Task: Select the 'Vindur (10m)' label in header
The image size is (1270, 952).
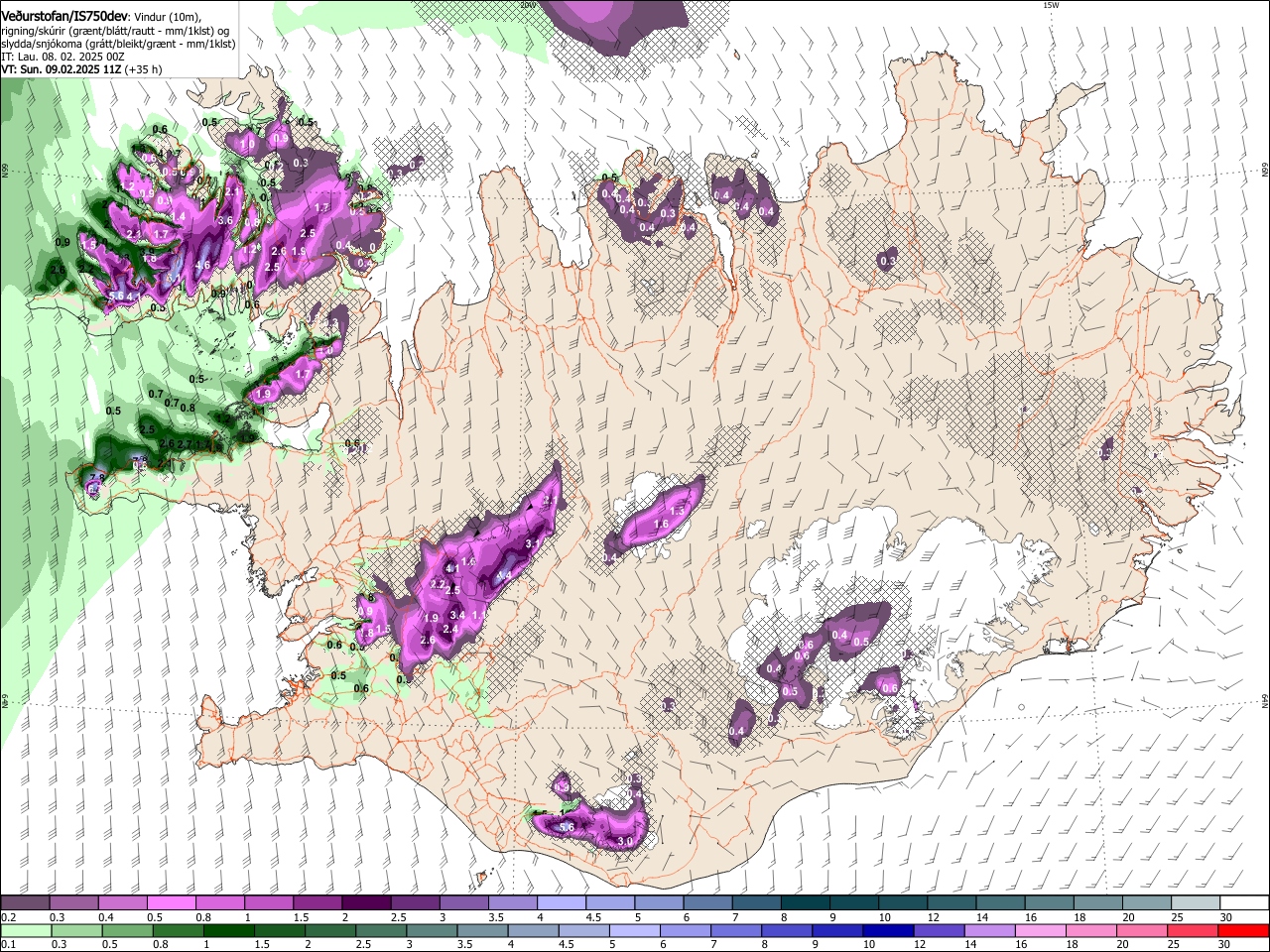Action: [x=168, y=18]
